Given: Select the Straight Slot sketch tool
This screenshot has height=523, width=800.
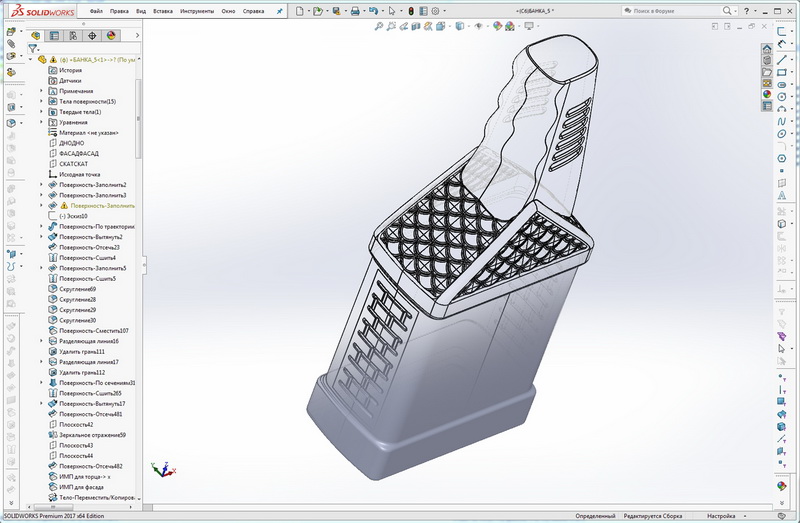Looking at the screenshot, I should pyautogui.click(x=782, y=85).
